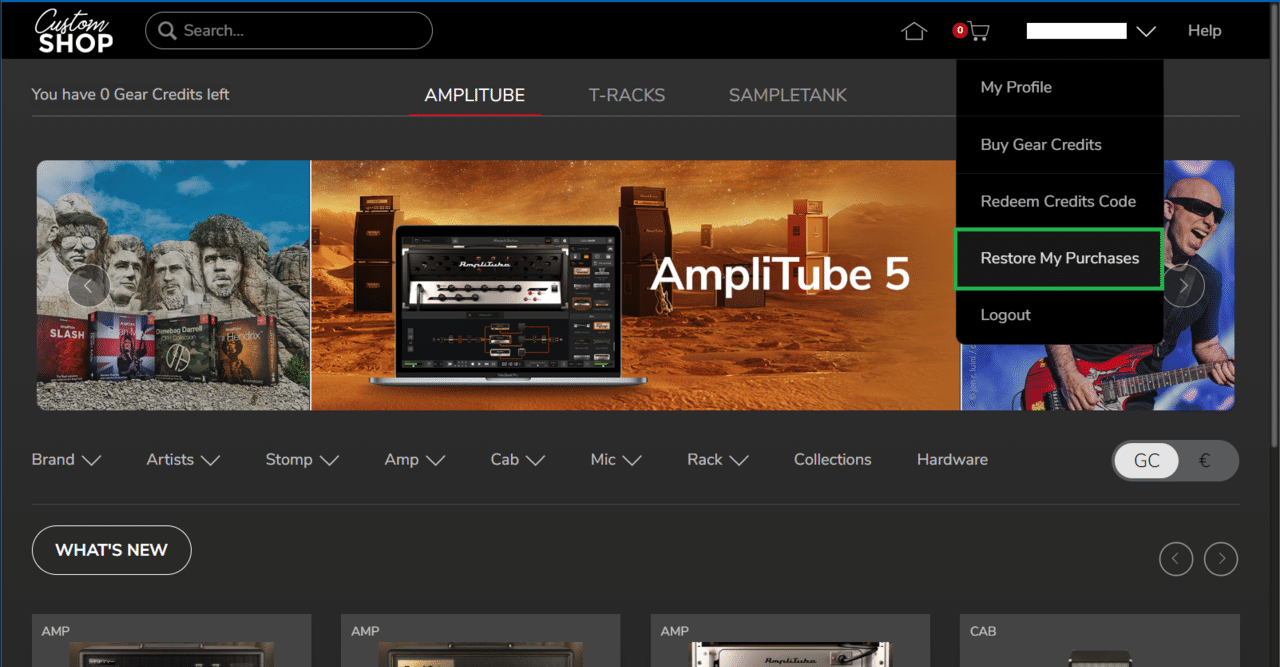Expand the Cab filter
The height and width of the screenshot is (667, 1280).
point(517,460)
